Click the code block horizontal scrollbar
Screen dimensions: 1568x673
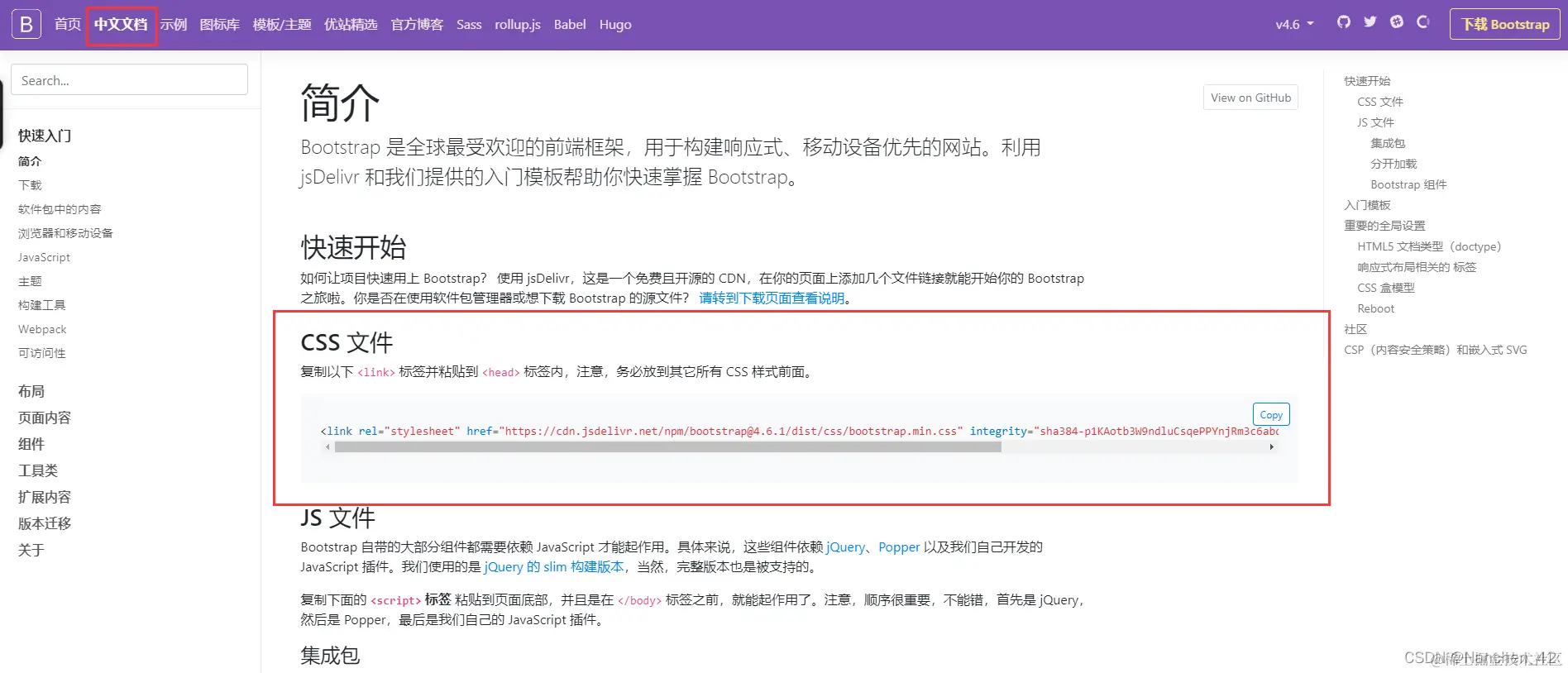(x=668, y=447)
